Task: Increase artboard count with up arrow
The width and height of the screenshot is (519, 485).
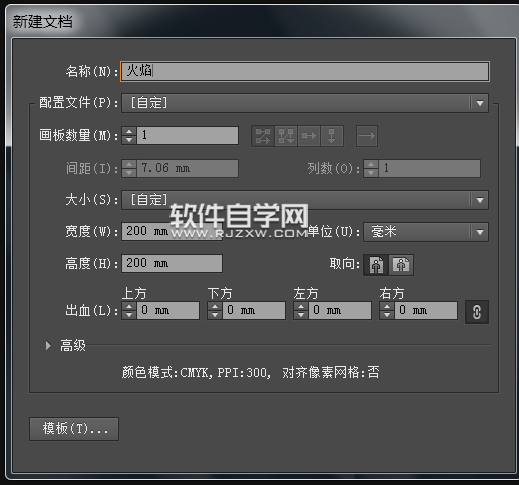Action: [x=129, y=131]
